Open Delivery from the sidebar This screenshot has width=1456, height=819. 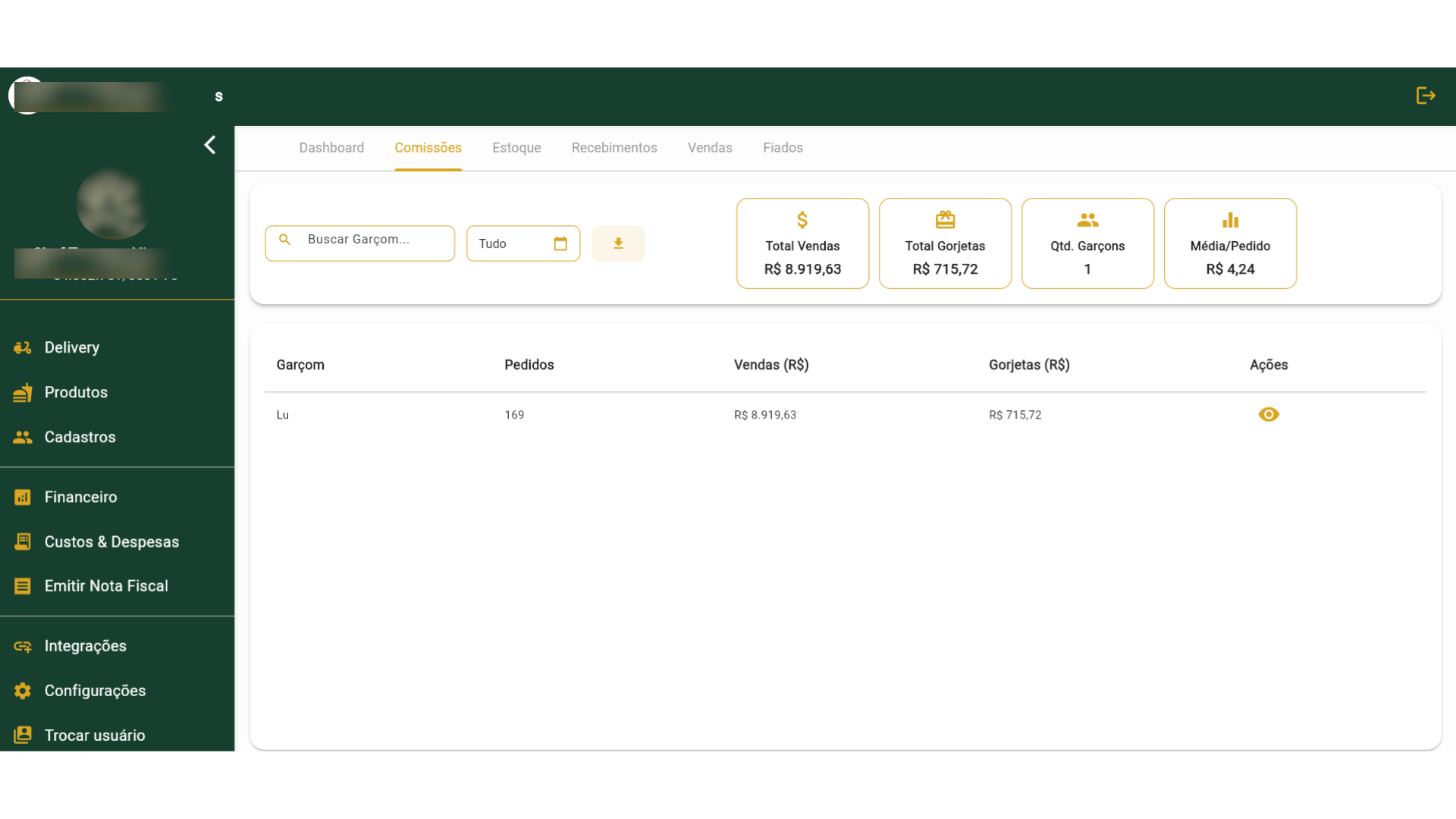coord(72,347)
